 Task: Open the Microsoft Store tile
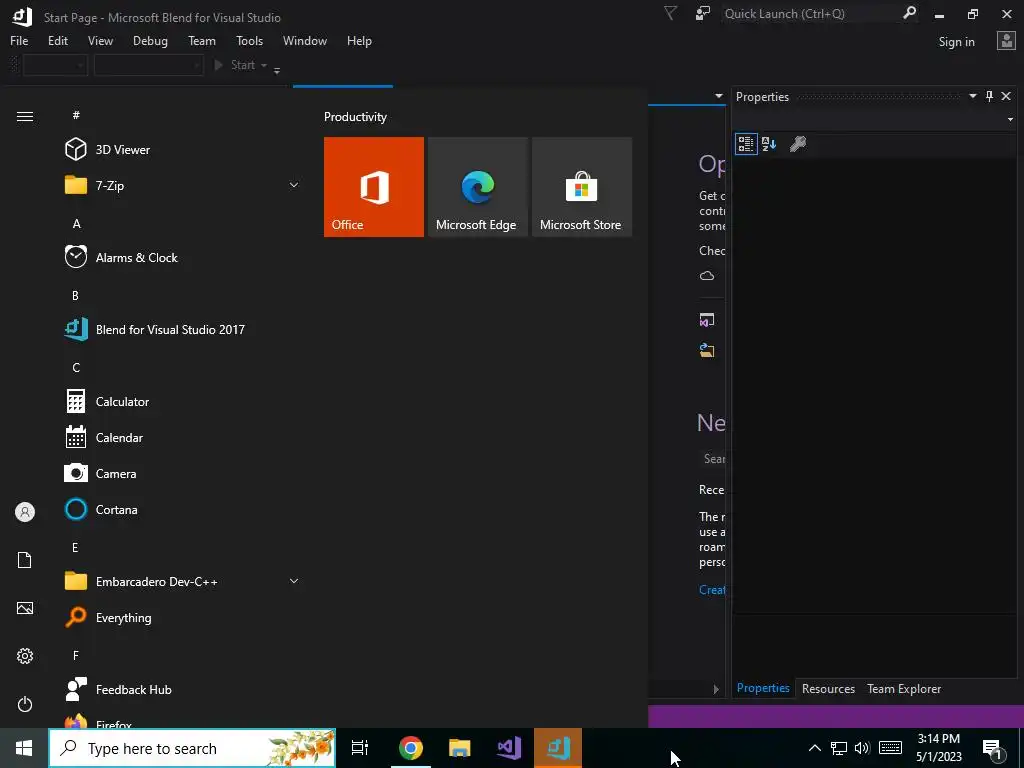[x=582, y=187]
